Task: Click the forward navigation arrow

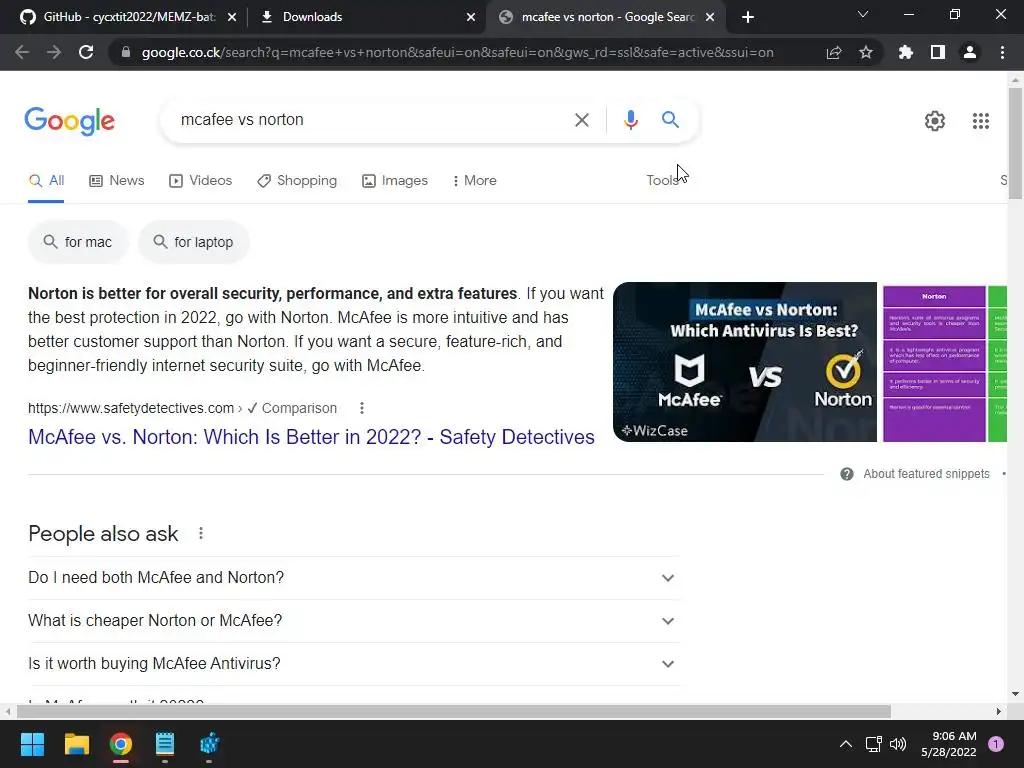Action: pos(54,52)
